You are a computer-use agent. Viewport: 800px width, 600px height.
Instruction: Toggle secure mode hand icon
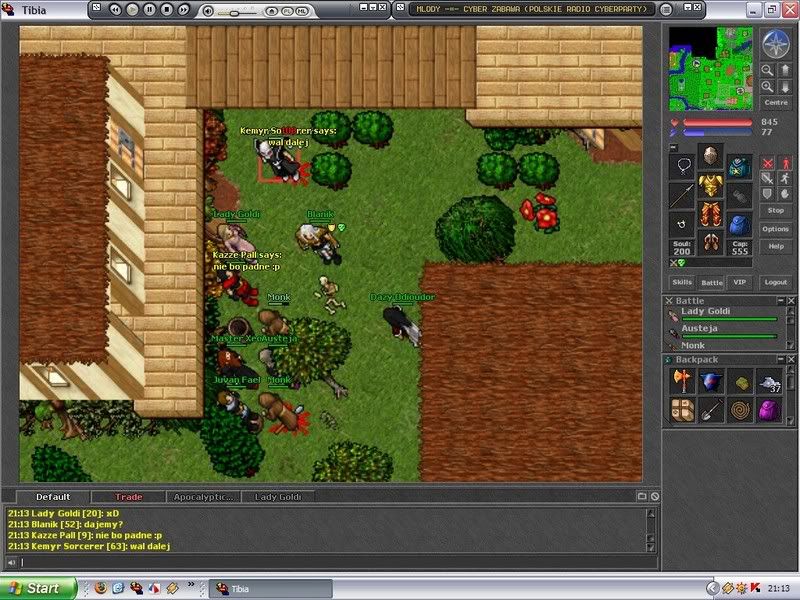tap(785, 193)
